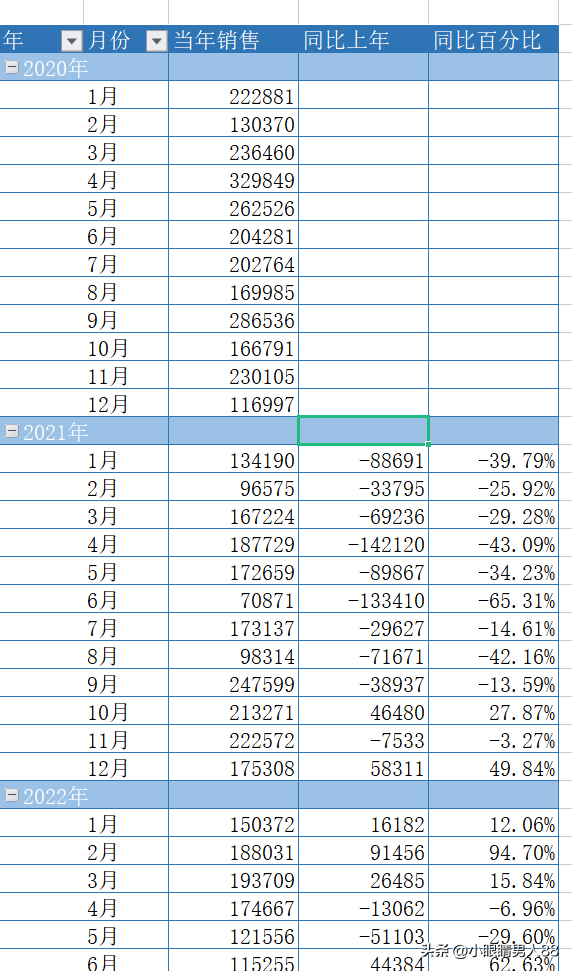572x971 pixels.
Task: Select cell with value 230105
Action: (x=233, y=376)
